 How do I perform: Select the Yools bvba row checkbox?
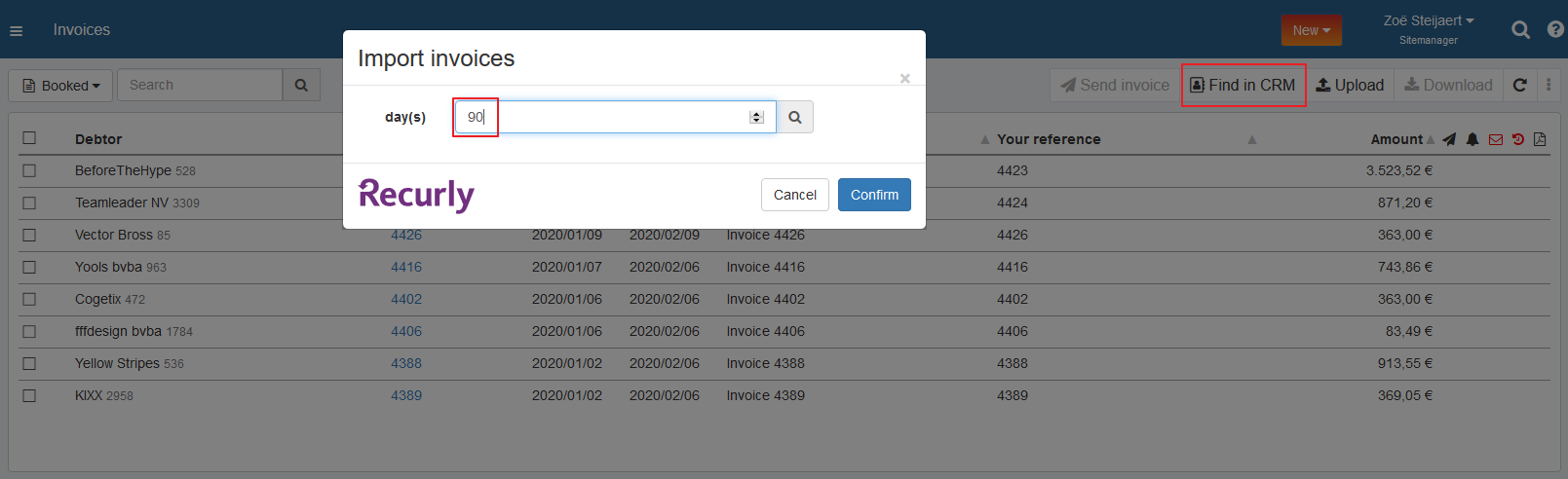pos(29,267)
